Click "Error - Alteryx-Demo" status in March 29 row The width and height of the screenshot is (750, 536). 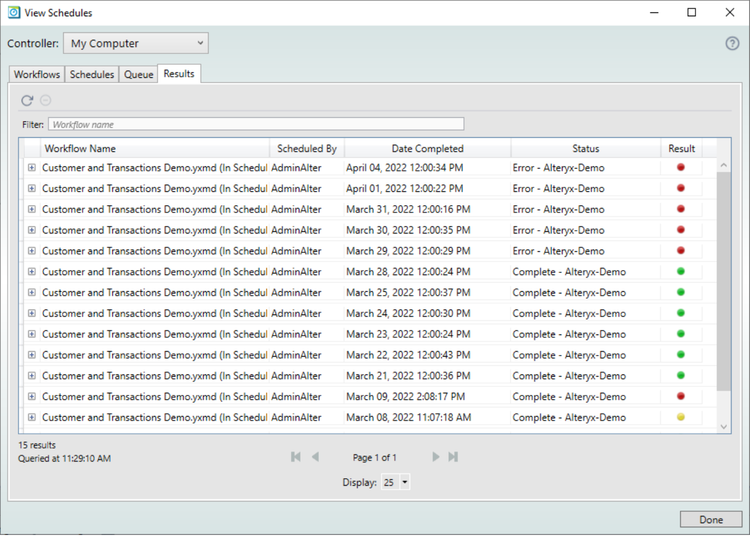pos(559,251)
